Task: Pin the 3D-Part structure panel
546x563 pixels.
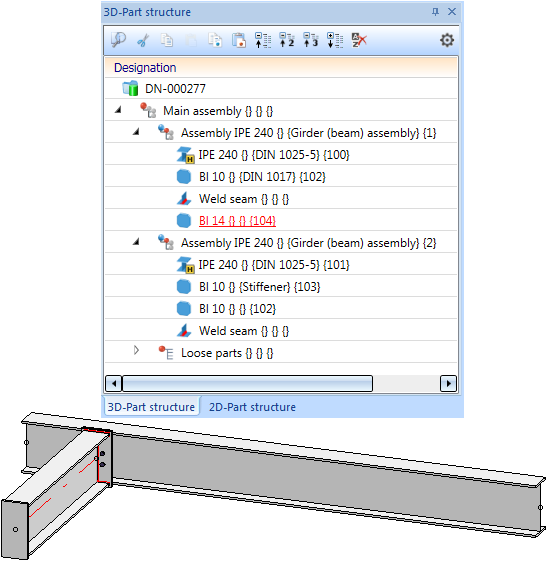Action: click(x=435, y=12)
